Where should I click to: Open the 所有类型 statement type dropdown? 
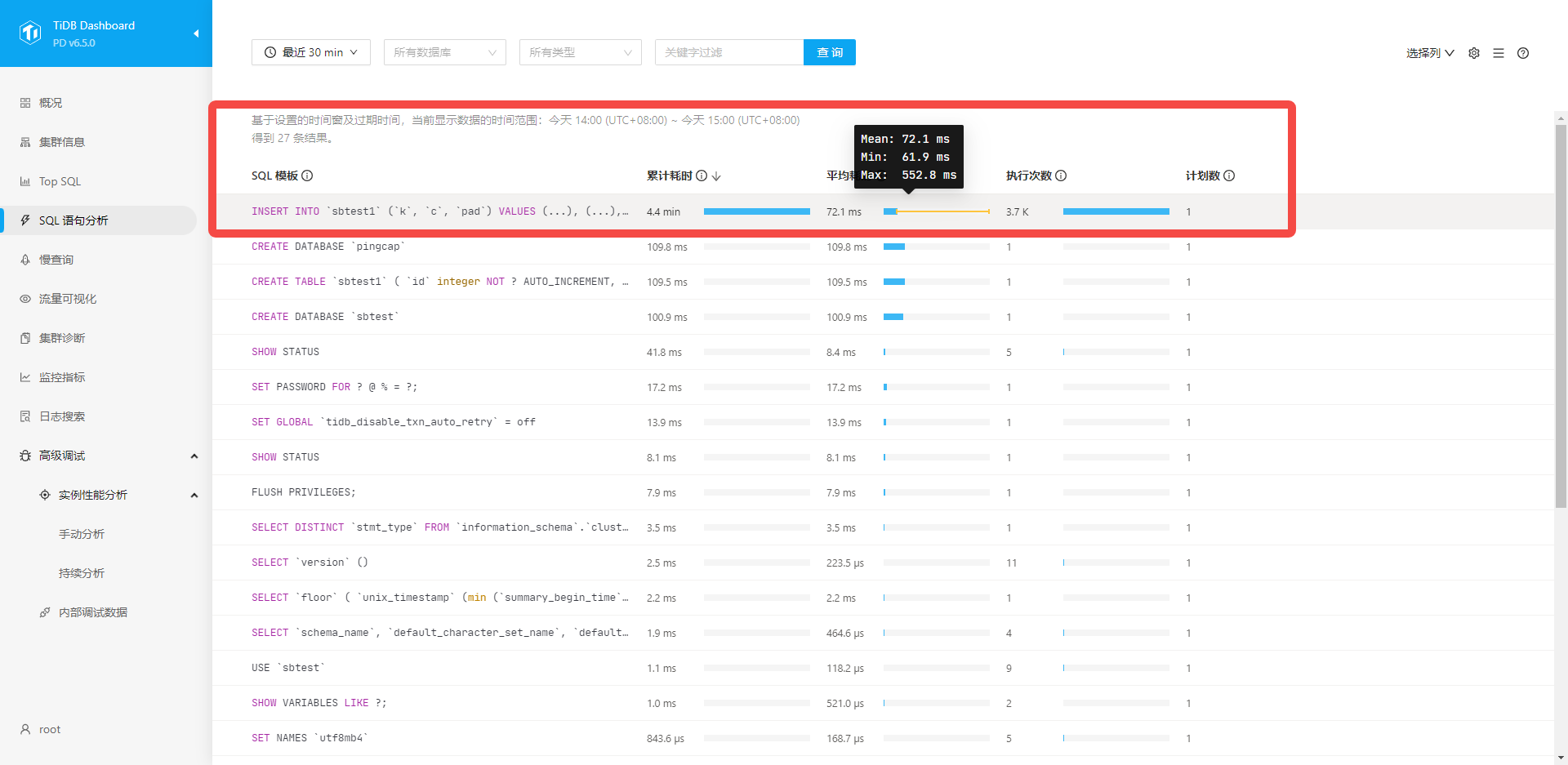point(581,52)
